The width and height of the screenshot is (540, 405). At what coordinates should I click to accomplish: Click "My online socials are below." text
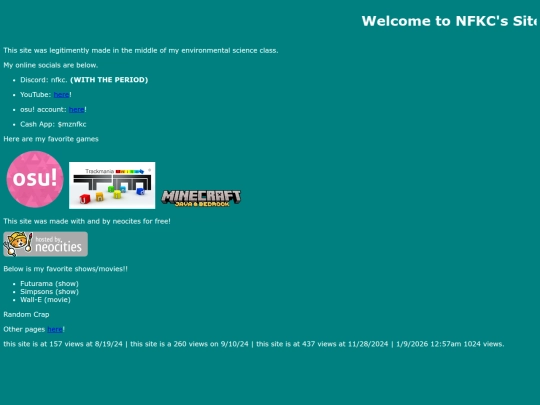point(51,65)
